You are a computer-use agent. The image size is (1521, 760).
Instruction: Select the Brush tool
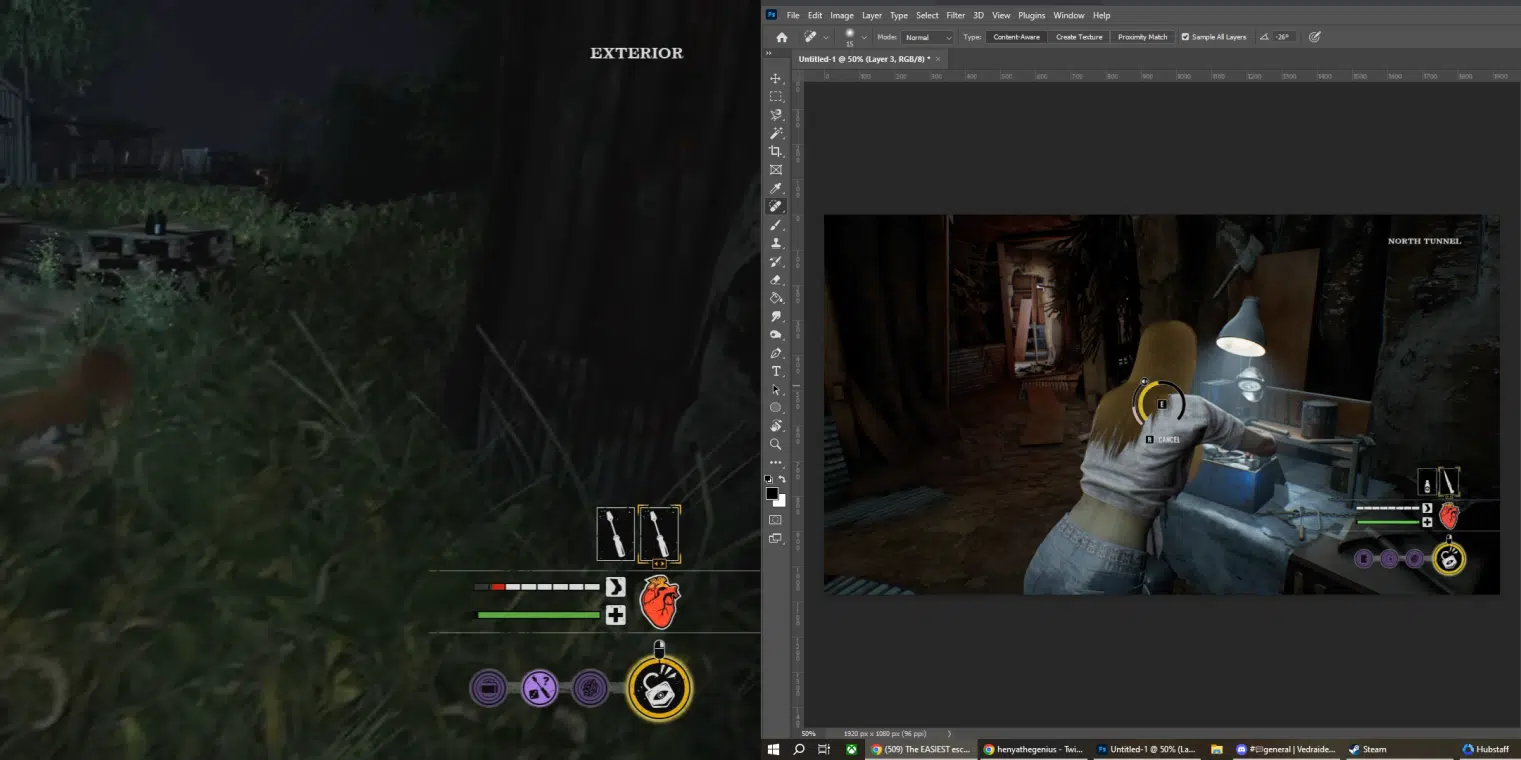click(775, 225)
